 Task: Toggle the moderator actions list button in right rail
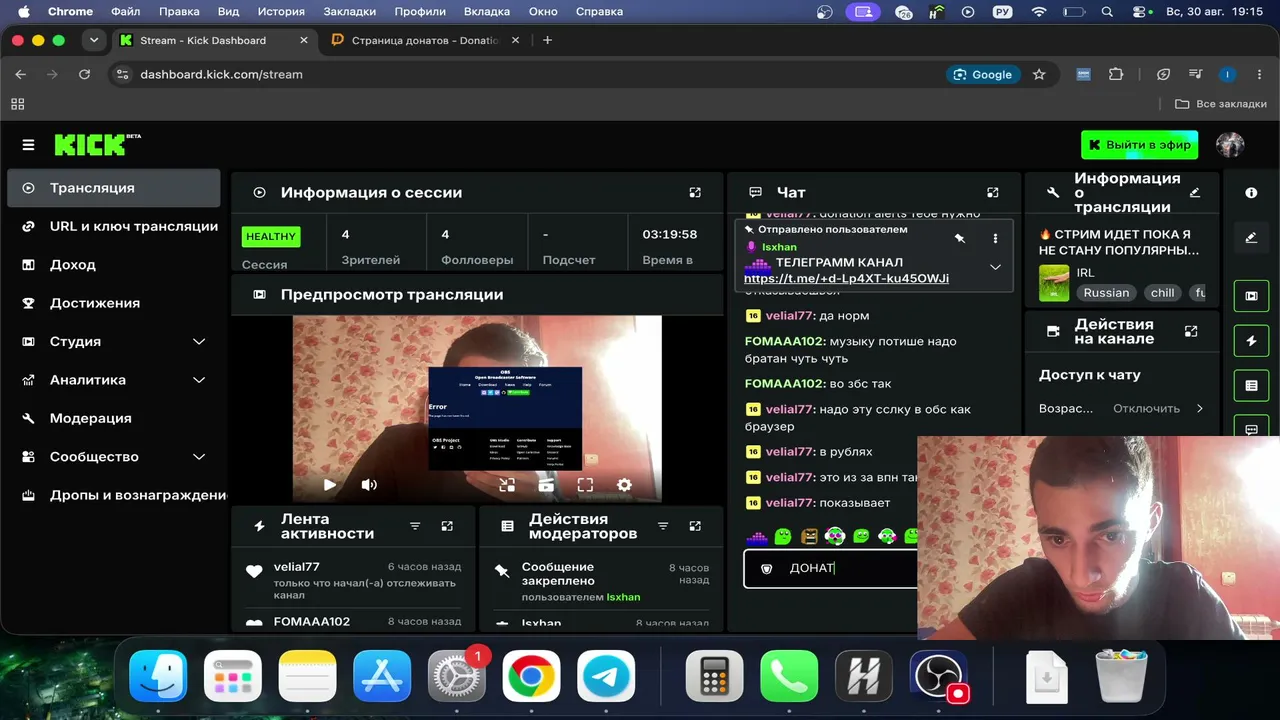(1251, 385)
